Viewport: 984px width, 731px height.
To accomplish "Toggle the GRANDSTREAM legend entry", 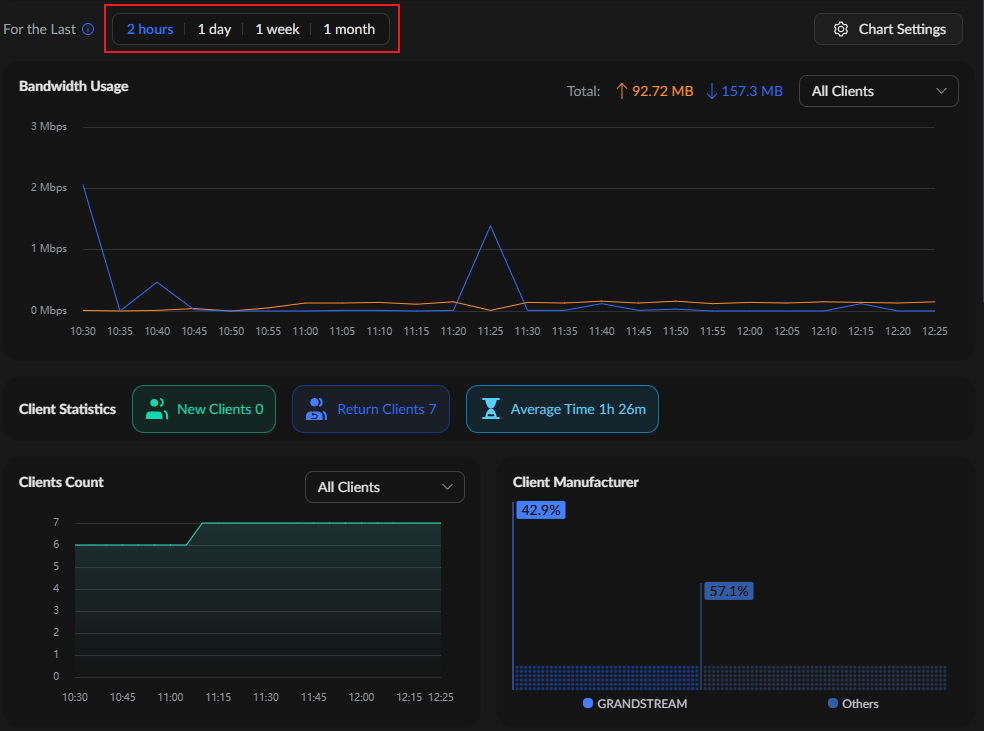I will pos(635,703).
